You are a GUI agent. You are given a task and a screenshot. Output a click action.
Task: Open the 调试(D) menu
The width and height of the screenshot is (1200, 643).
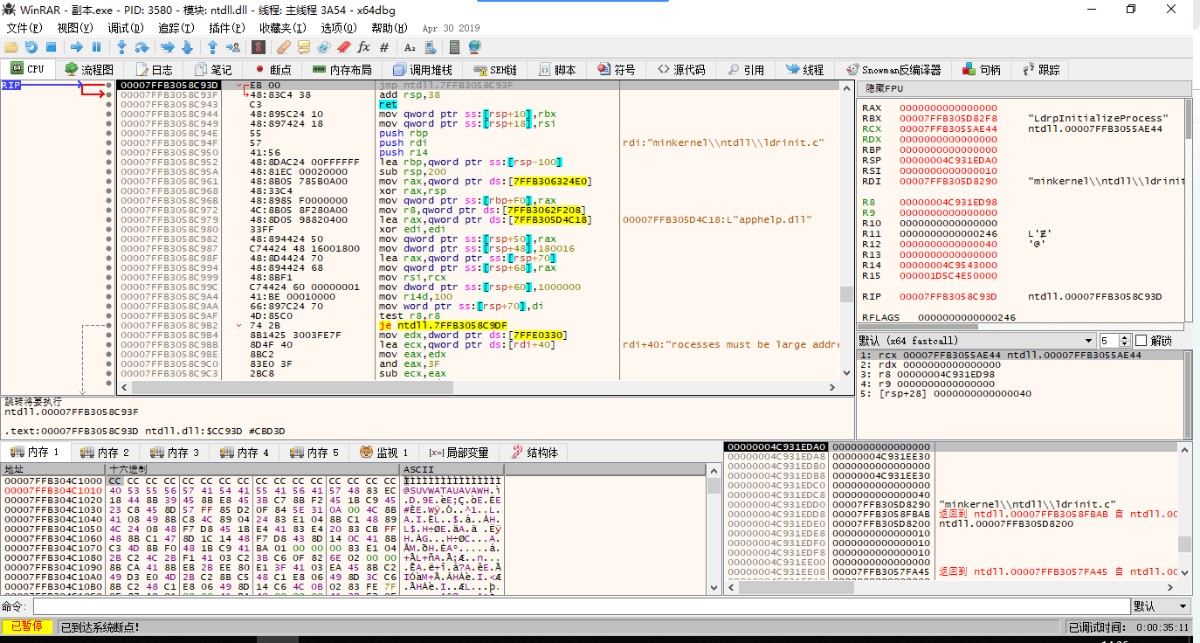point(125,28)
